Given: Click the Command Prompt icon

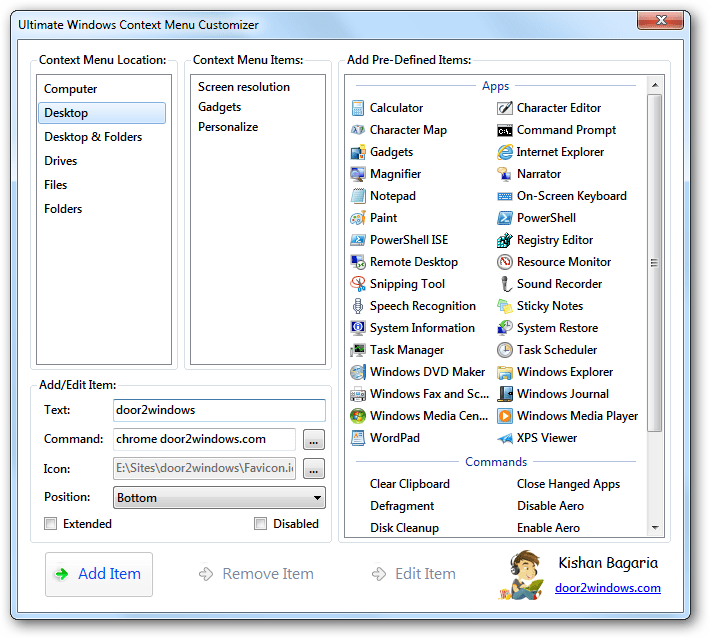Looking at the screenshot, I should pyautogui.click(x=505, y=131).
